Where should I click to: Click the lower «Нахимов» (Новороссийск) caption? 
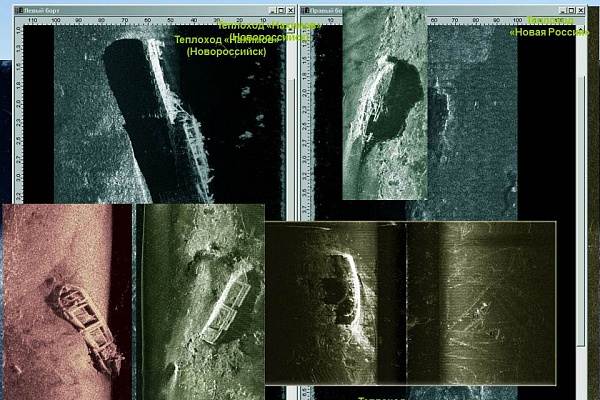click(x=226, y=46)
